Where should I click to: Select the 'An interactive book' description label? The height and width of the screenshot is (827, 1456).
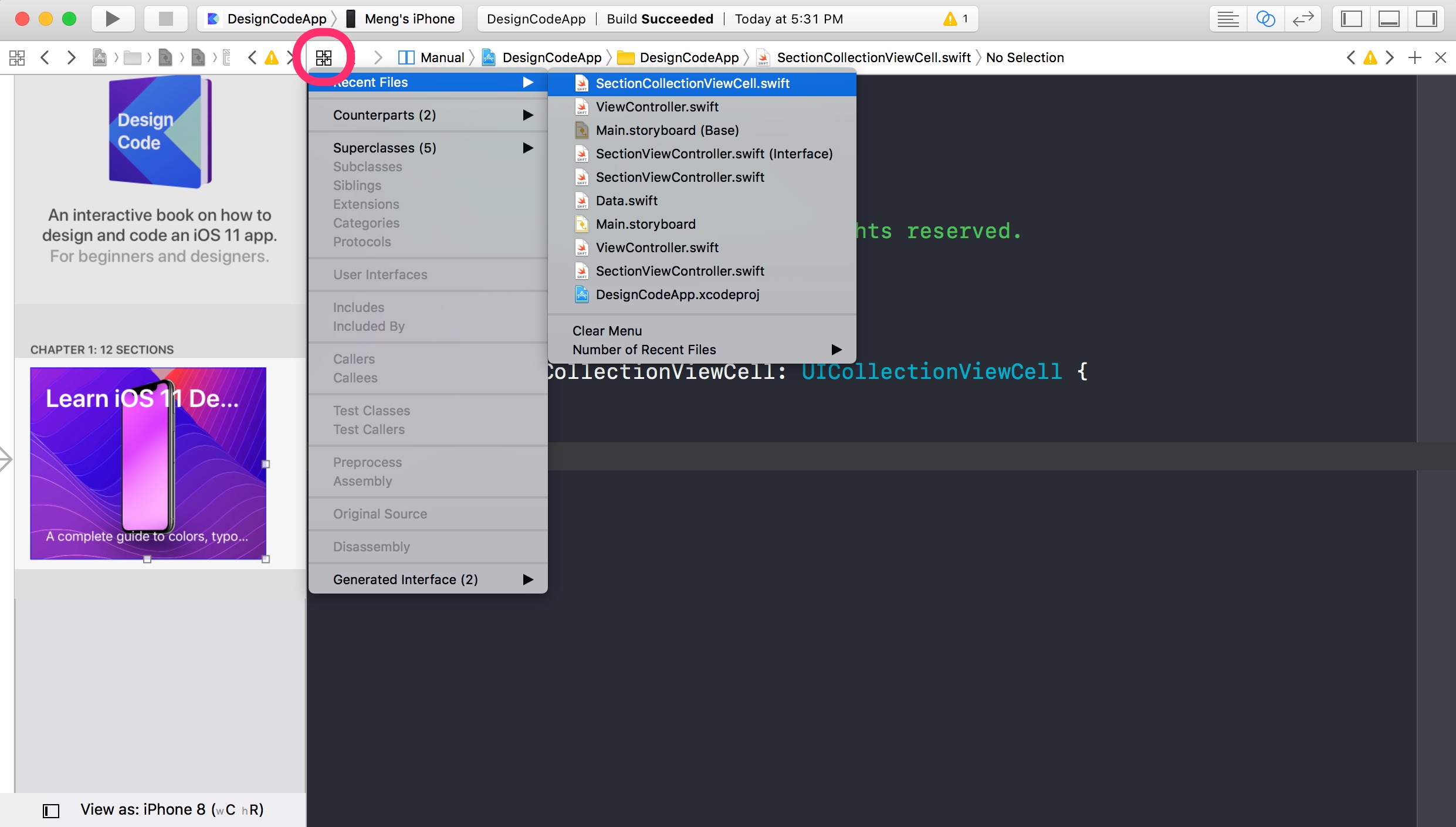click(160, 236)
